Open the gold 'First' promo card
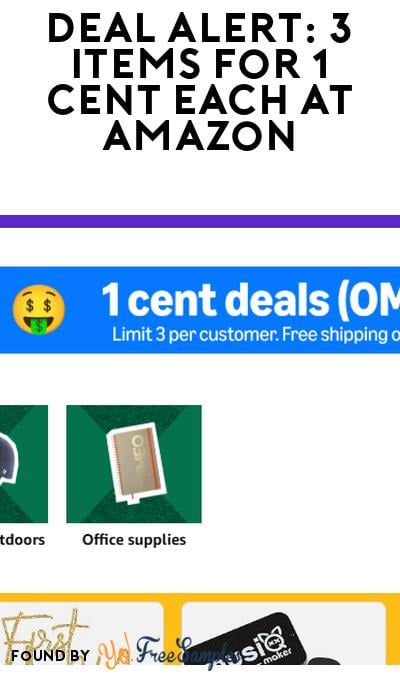The image size is (400, 675). 82,634
